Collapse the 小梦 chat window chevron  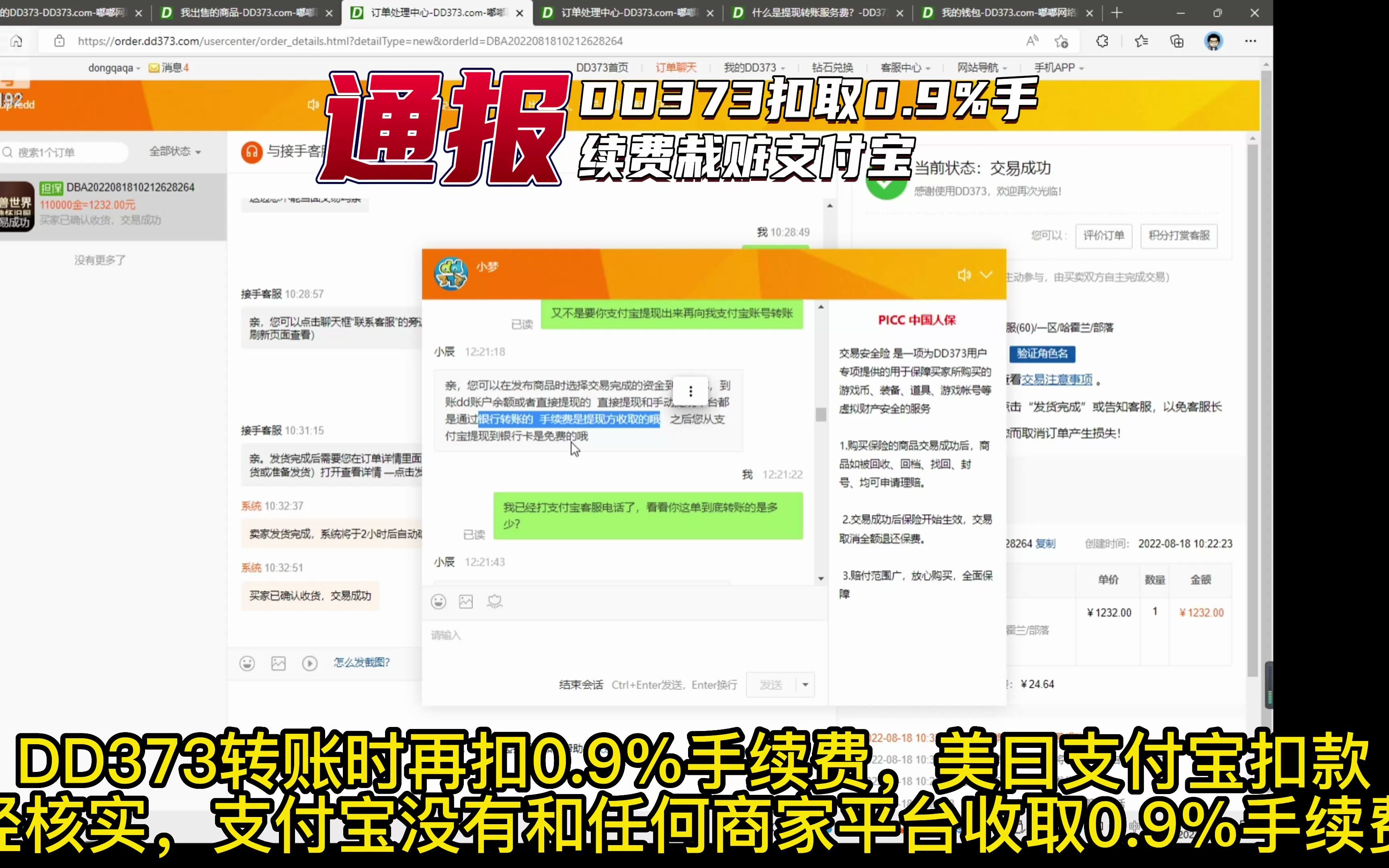pyautogui.click(x=986, y=275)
